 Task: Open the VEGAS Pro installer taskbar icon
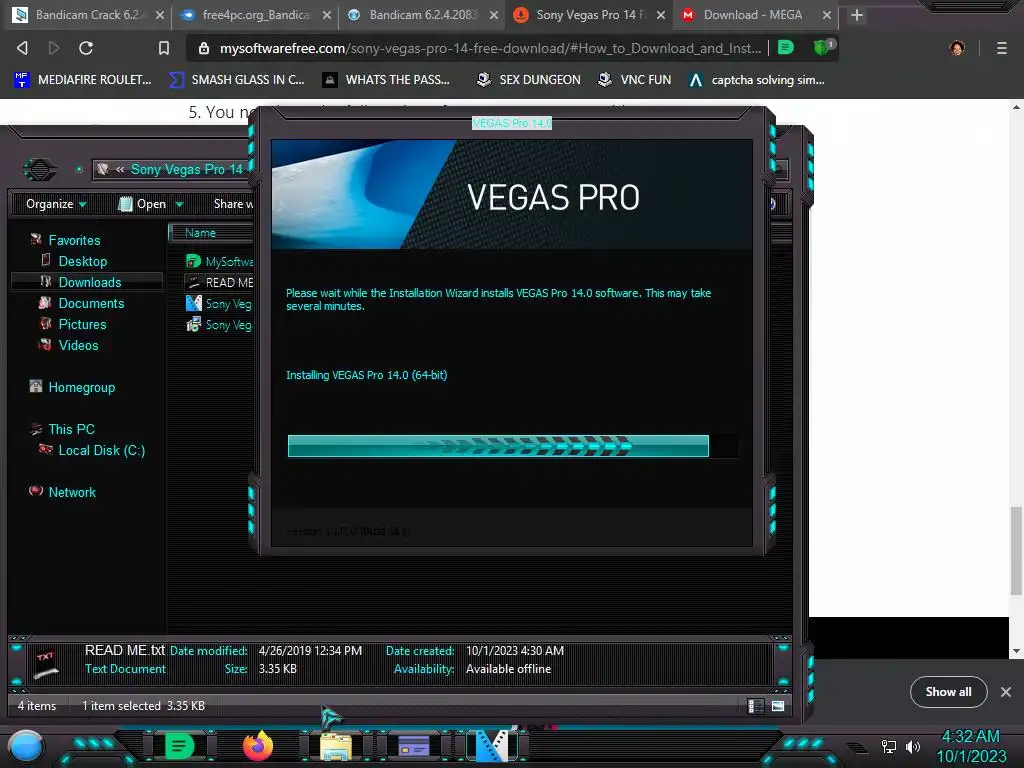pos(492,746)
